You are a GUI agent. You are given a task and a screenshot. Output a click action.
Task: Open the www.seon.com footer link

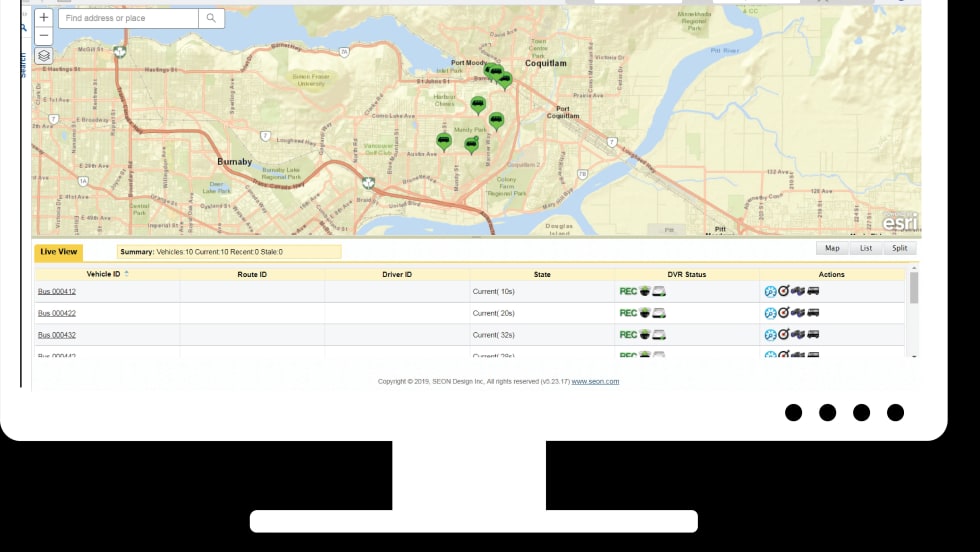click(595, 381)
